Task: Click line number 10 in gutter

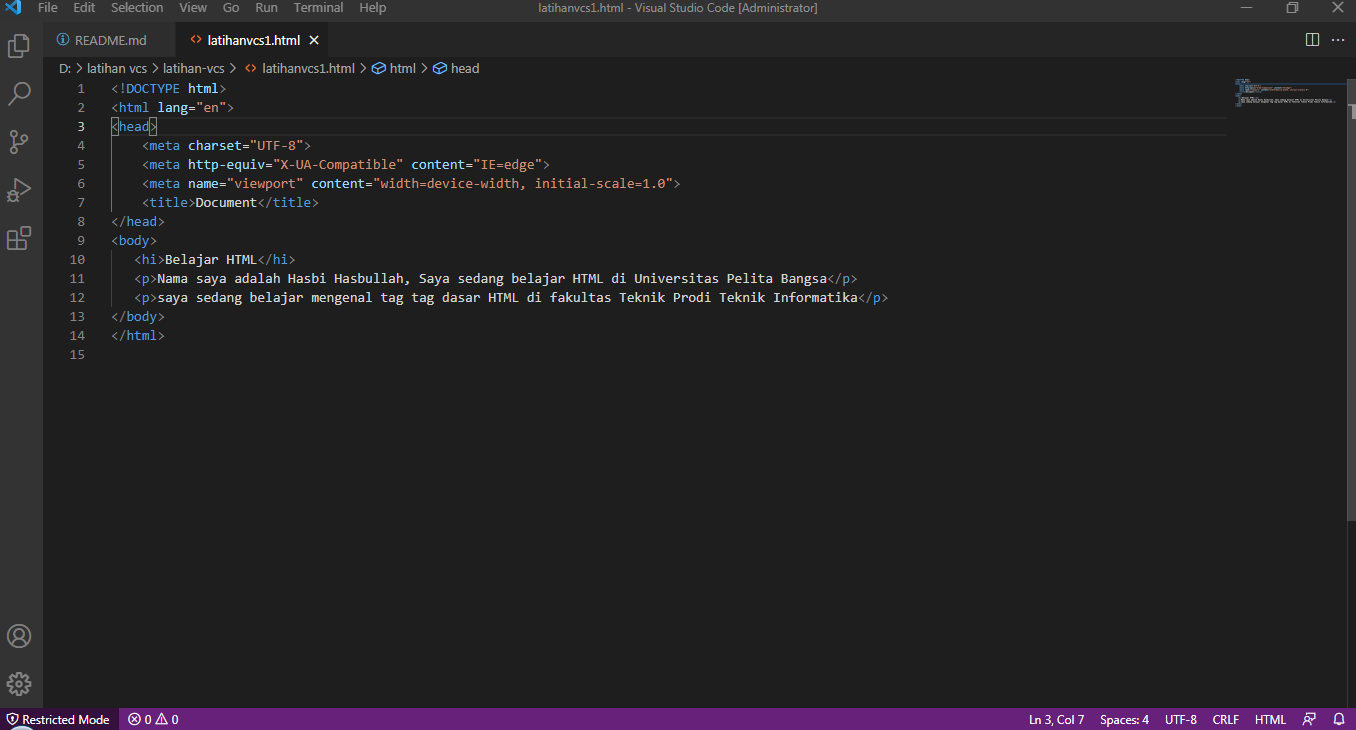Action: (x=78, y=259)
